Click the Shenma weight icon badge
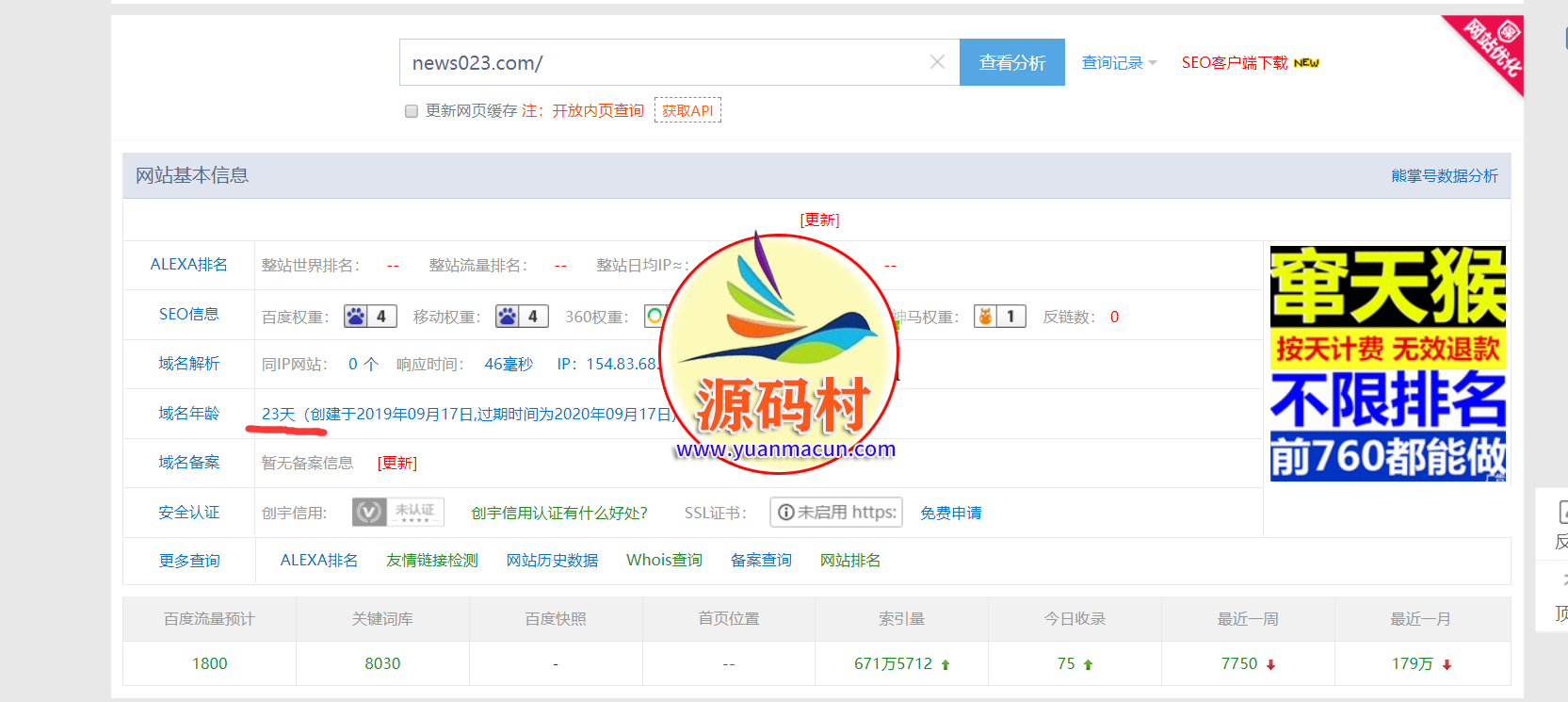Image resolution: width=1568 pixels, height=702 pixels. pyautogui.click(x=998, y=317)
